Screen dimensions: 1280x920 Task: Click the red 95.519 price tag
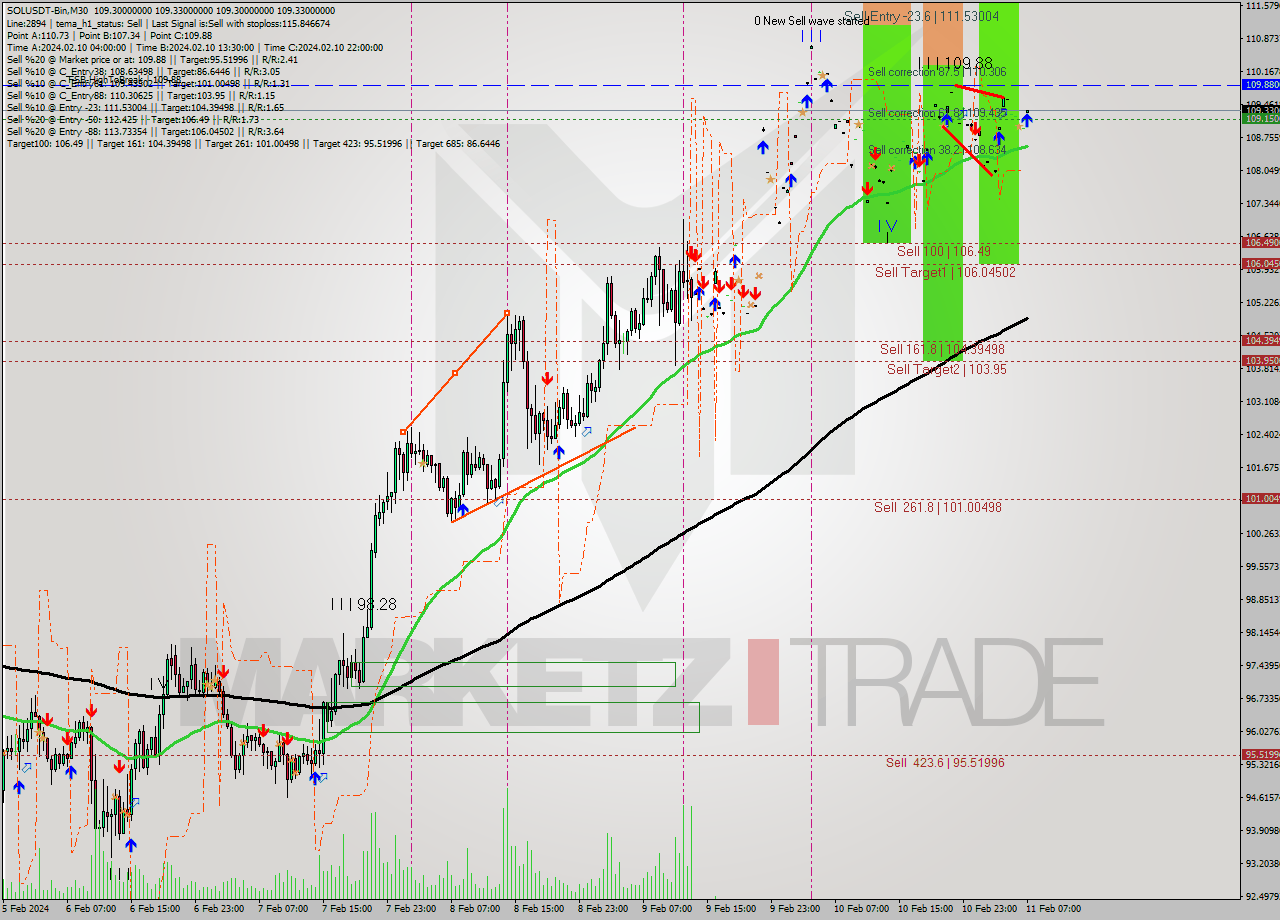1260,755
